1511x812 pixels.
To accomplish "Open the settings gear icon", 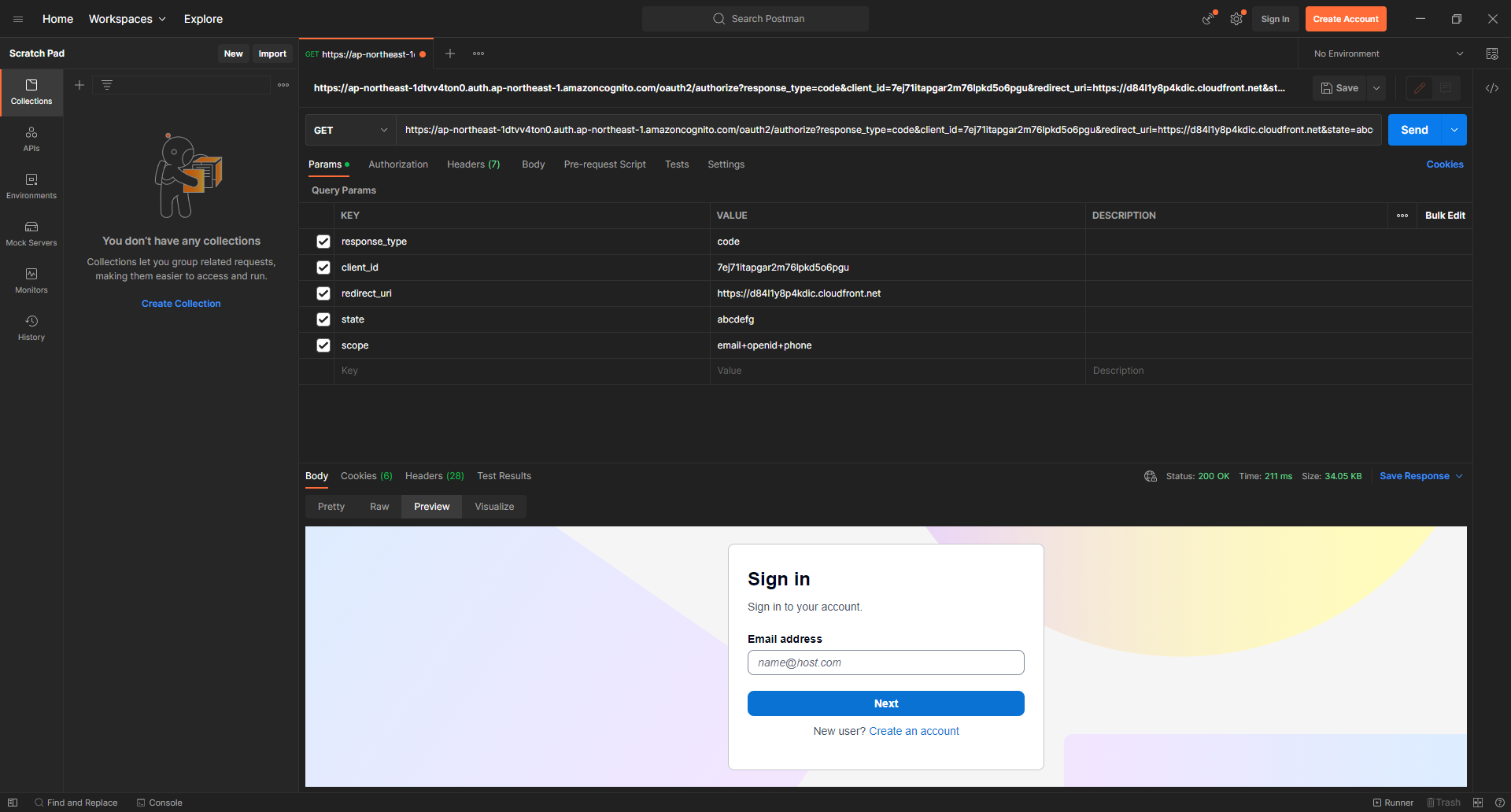I will tap(1237, 19).
